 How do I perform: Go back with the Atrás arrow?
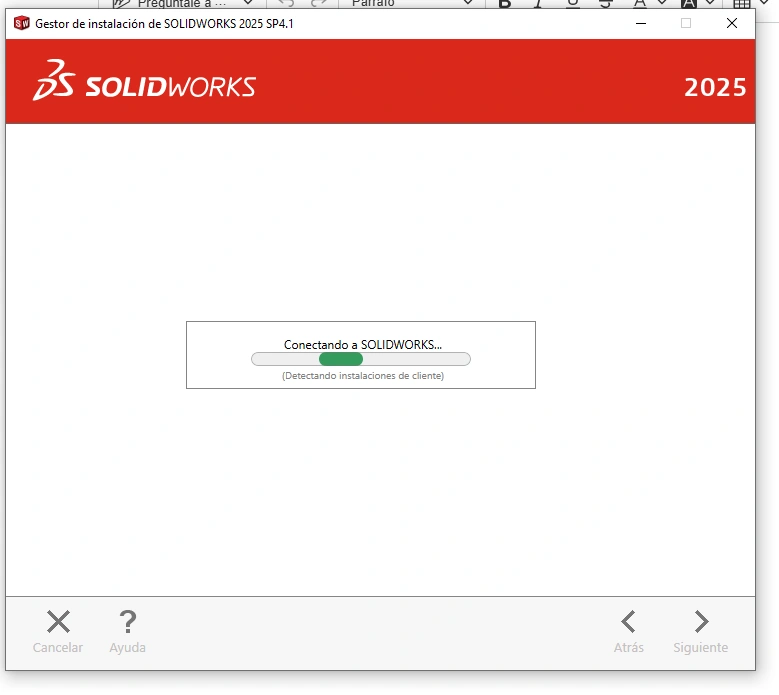click(628, 621)
